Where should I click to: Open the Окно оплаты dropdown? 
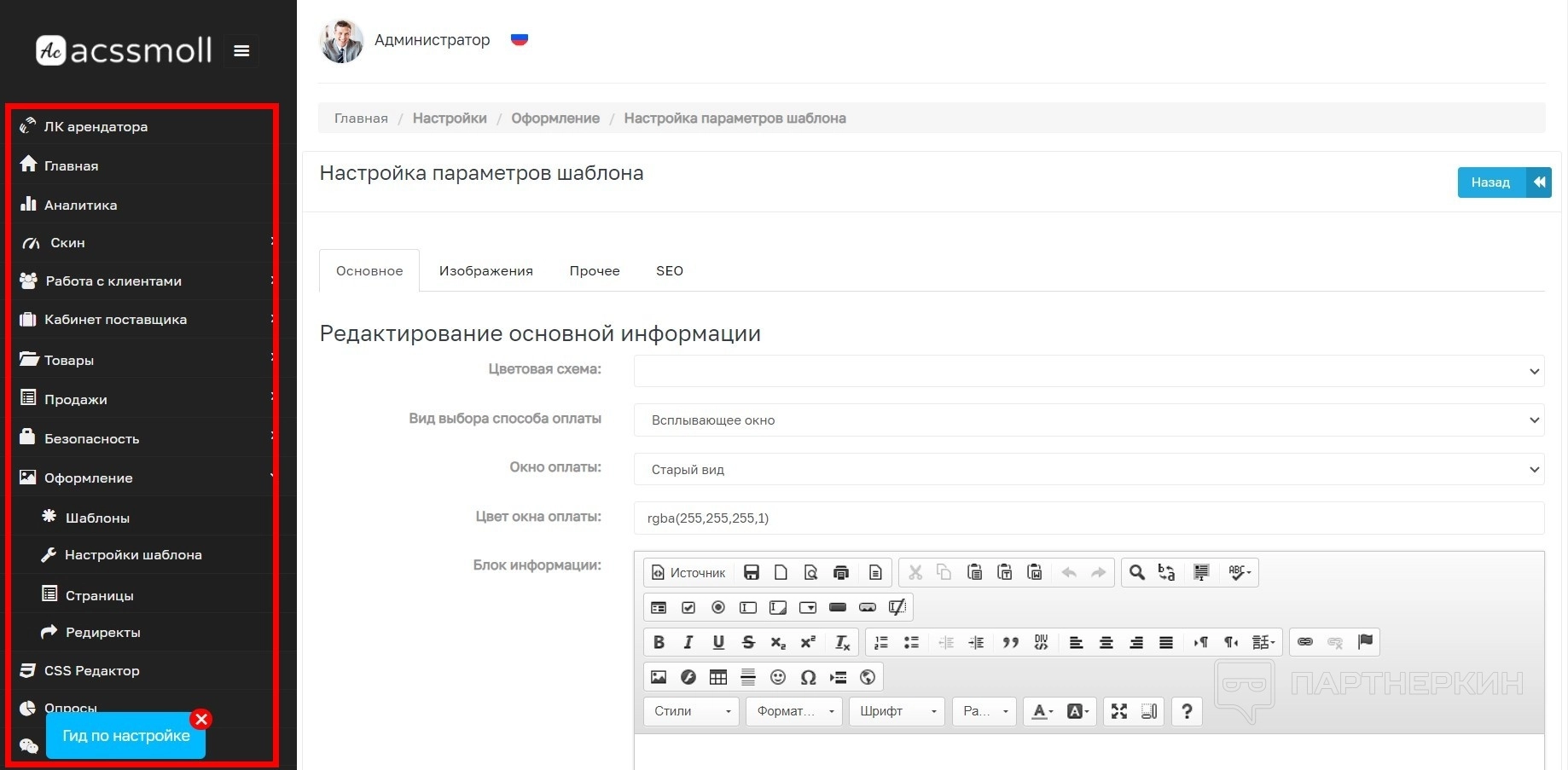(1089, 469)
